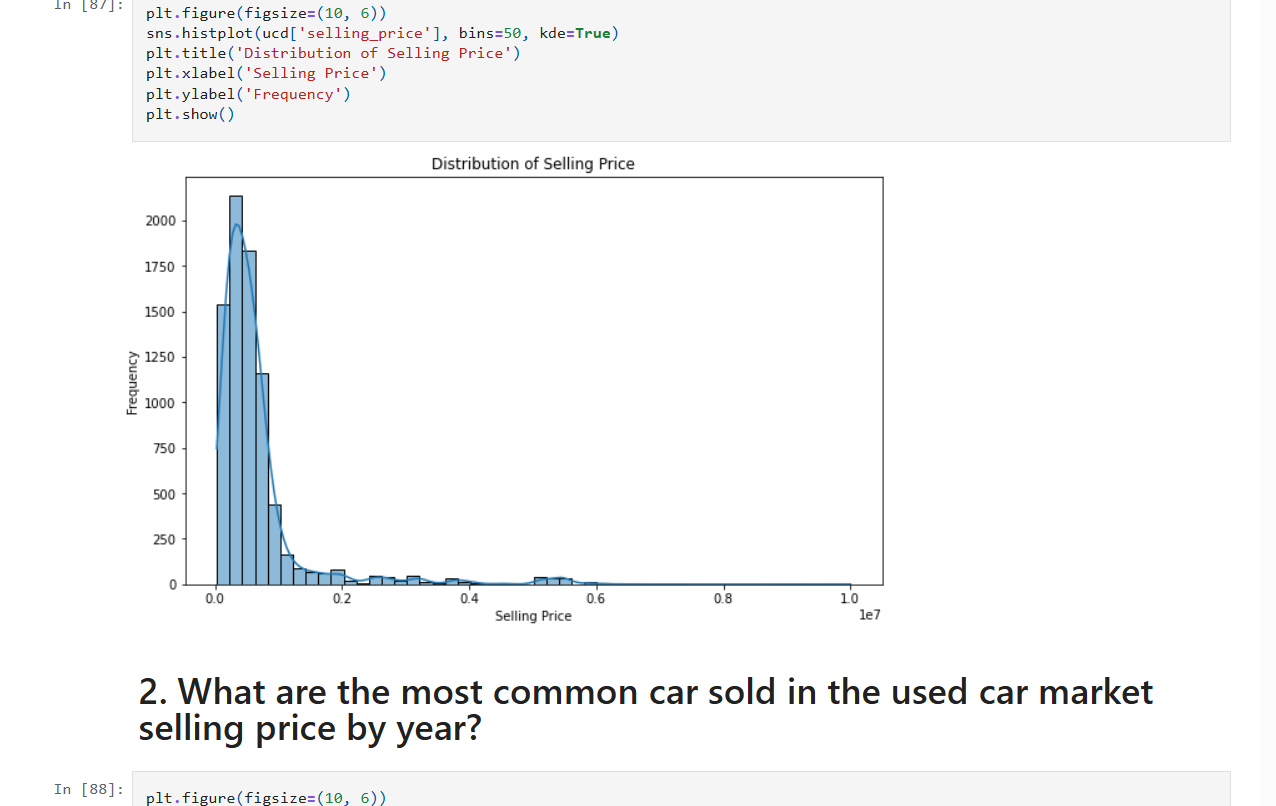Image resolution: width=1276 pixels, height=806 pixels.
Task: Click the 1e7 exponent label
Action: pos(869,615)
